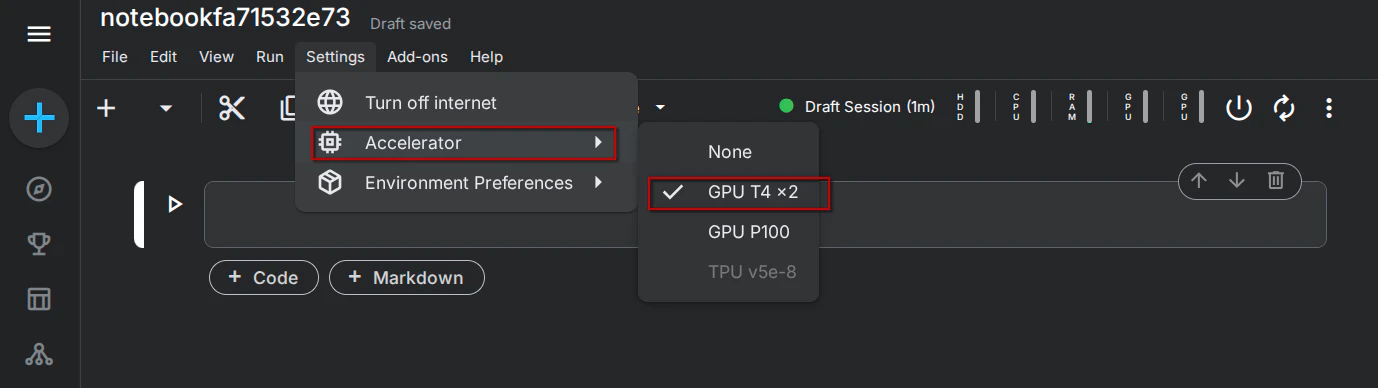Restart the session with the refresh icon

tap(1284, 108)
